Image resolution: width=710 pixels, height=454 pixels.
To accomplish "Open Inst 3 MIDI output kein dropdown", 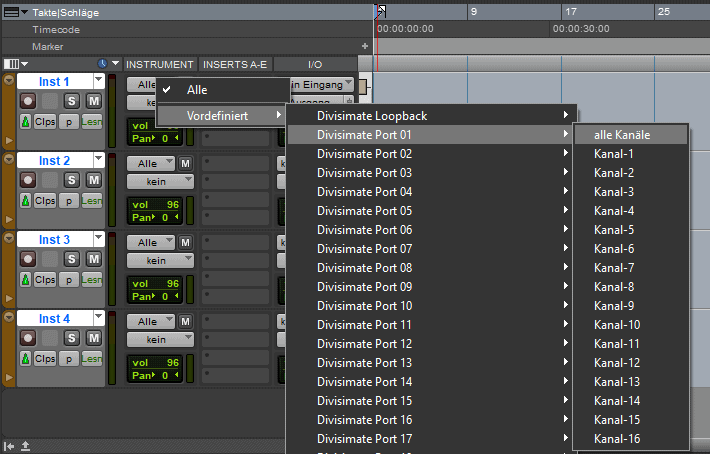I will pyautogui.click(x=160, y=261).
